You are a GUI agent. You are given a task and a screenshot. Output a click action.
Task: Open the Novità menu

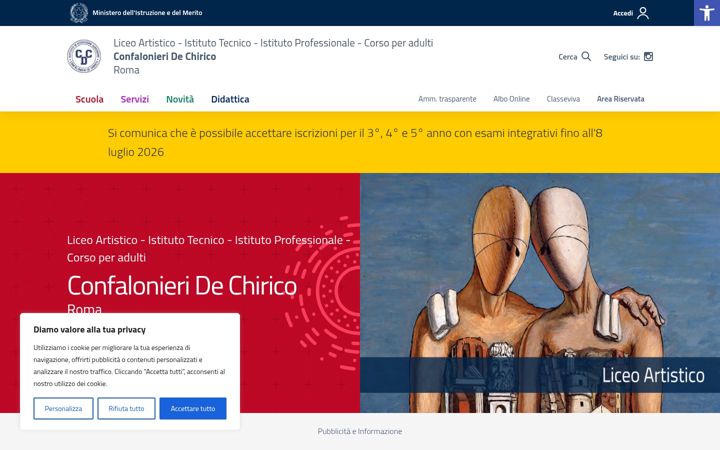coord(180,99)
